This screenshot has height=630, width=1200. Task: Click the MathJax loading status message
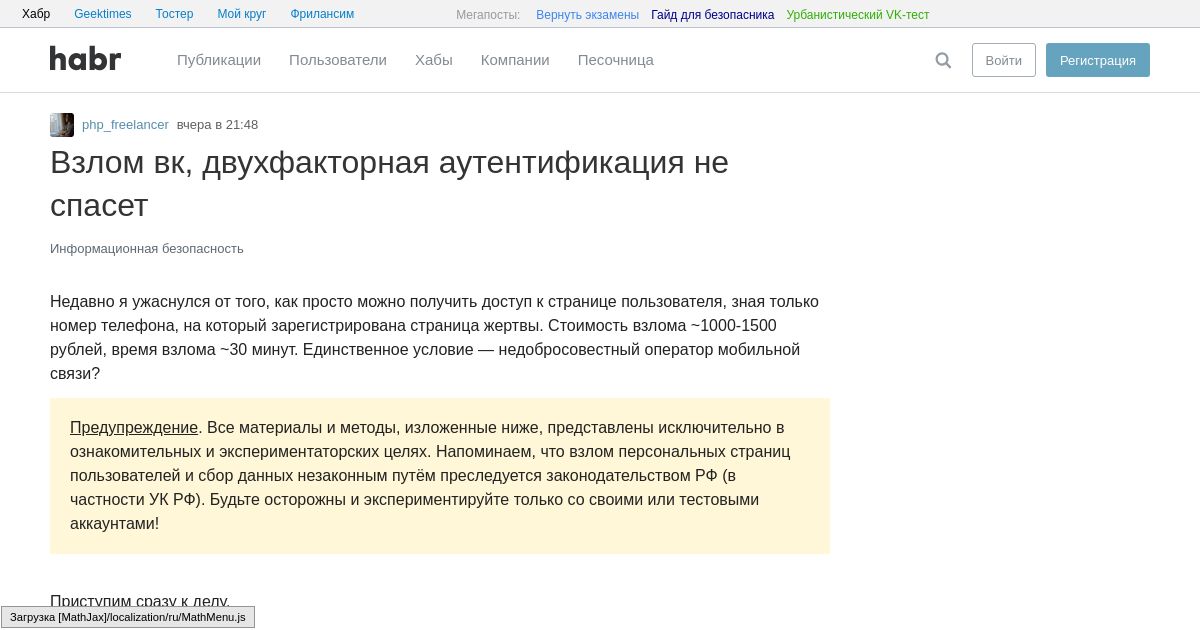coord(128,617)
